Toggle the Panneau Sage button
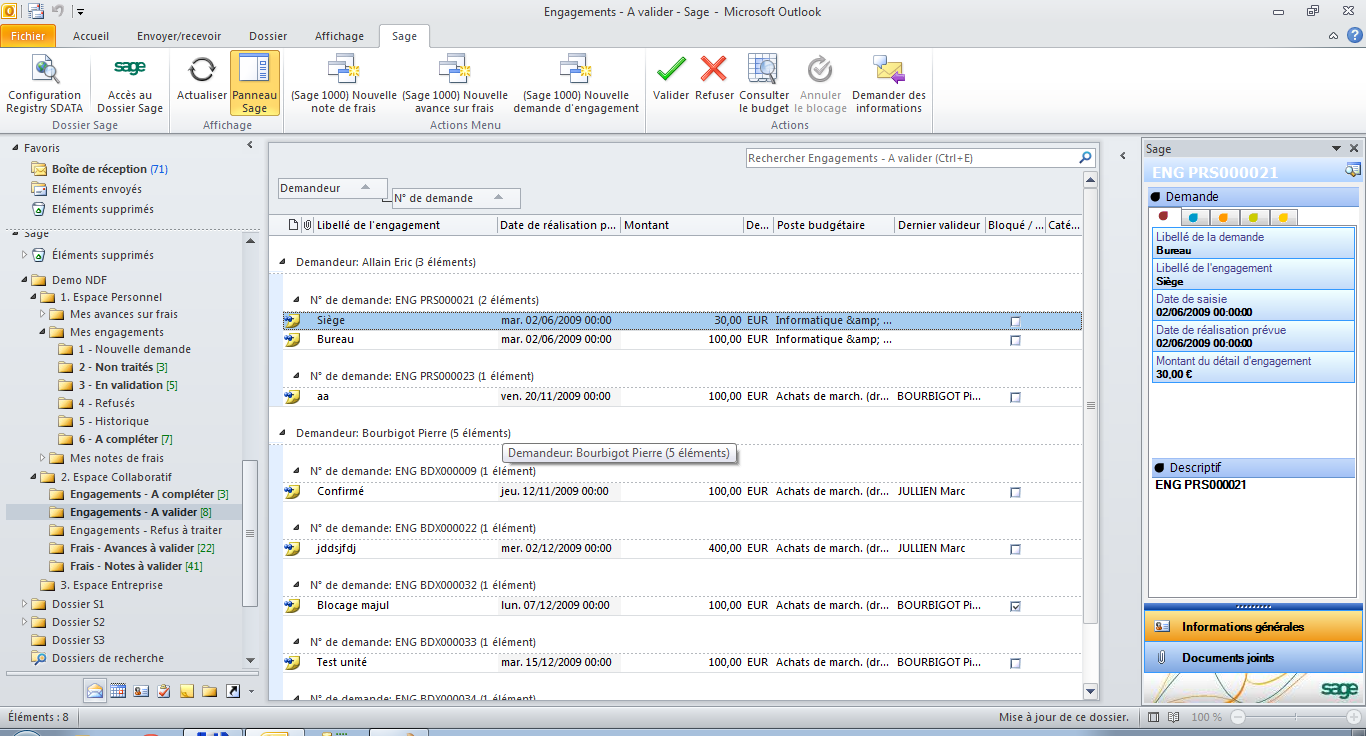Image resolution: width=1366 pixels, height=736 pixels. [x=255, y=84]
